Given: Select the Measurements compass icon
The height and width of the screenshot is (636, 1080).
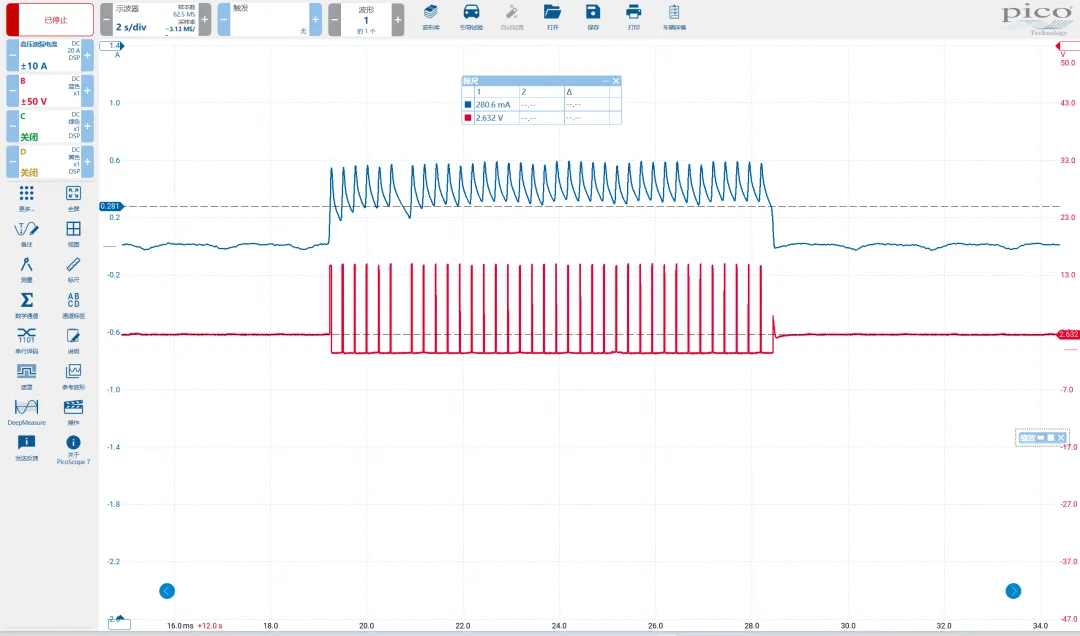Looking at the screenshot, I should click(27, 266).
